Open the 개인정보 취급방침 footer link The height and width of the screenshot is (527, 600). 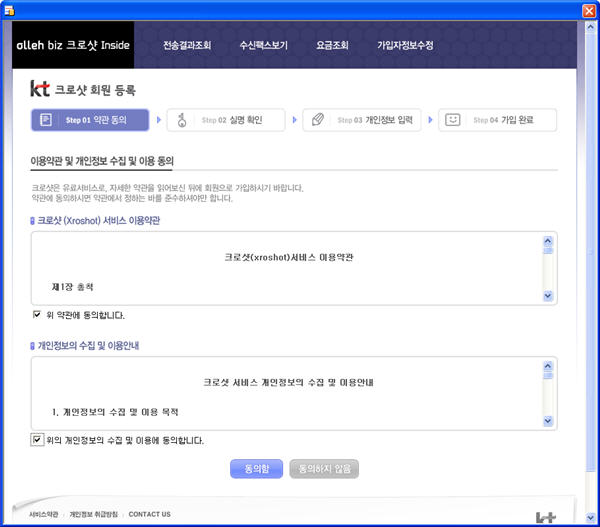pyautogui.click(x=93, y=514)
